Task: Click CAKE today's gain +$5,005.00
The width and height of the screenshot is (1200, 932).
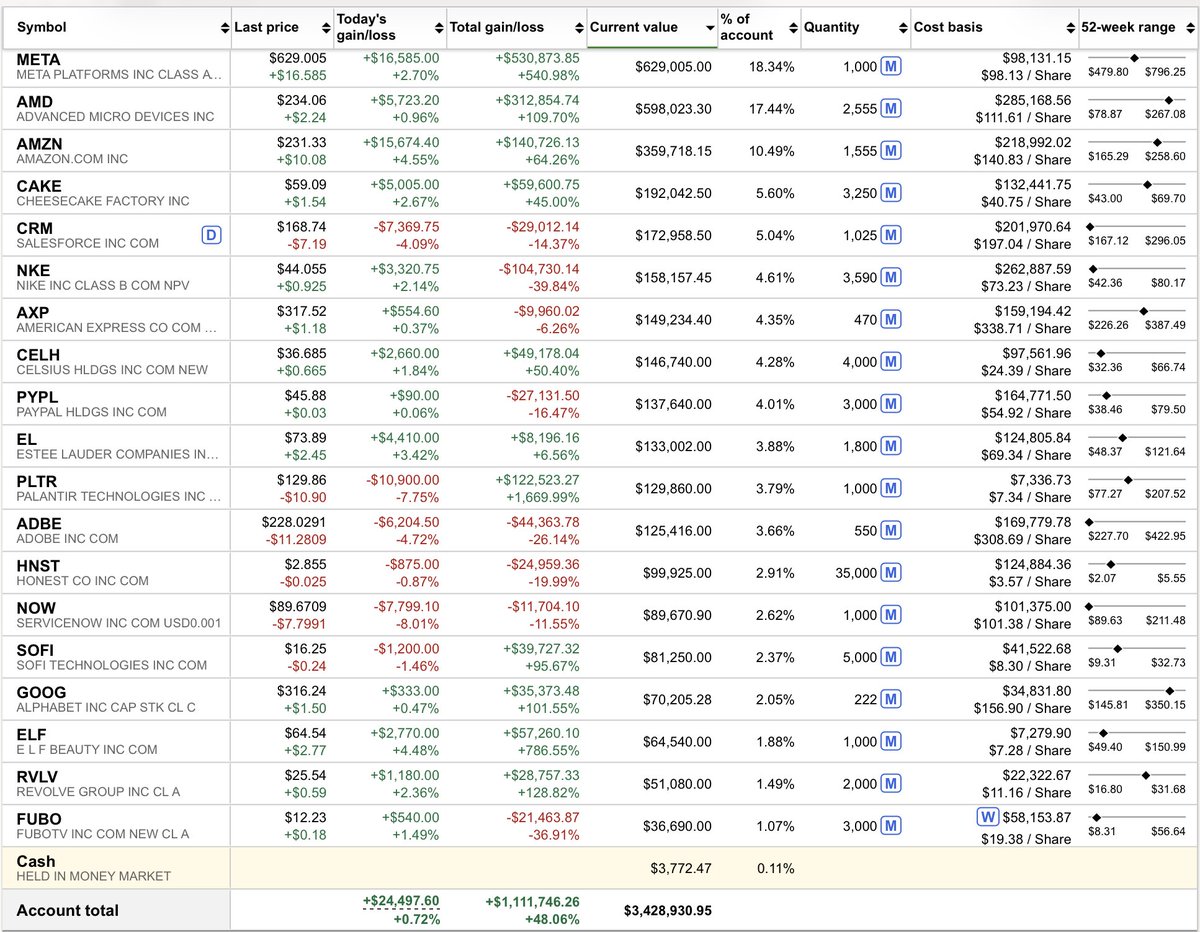Action: (404, 185)
